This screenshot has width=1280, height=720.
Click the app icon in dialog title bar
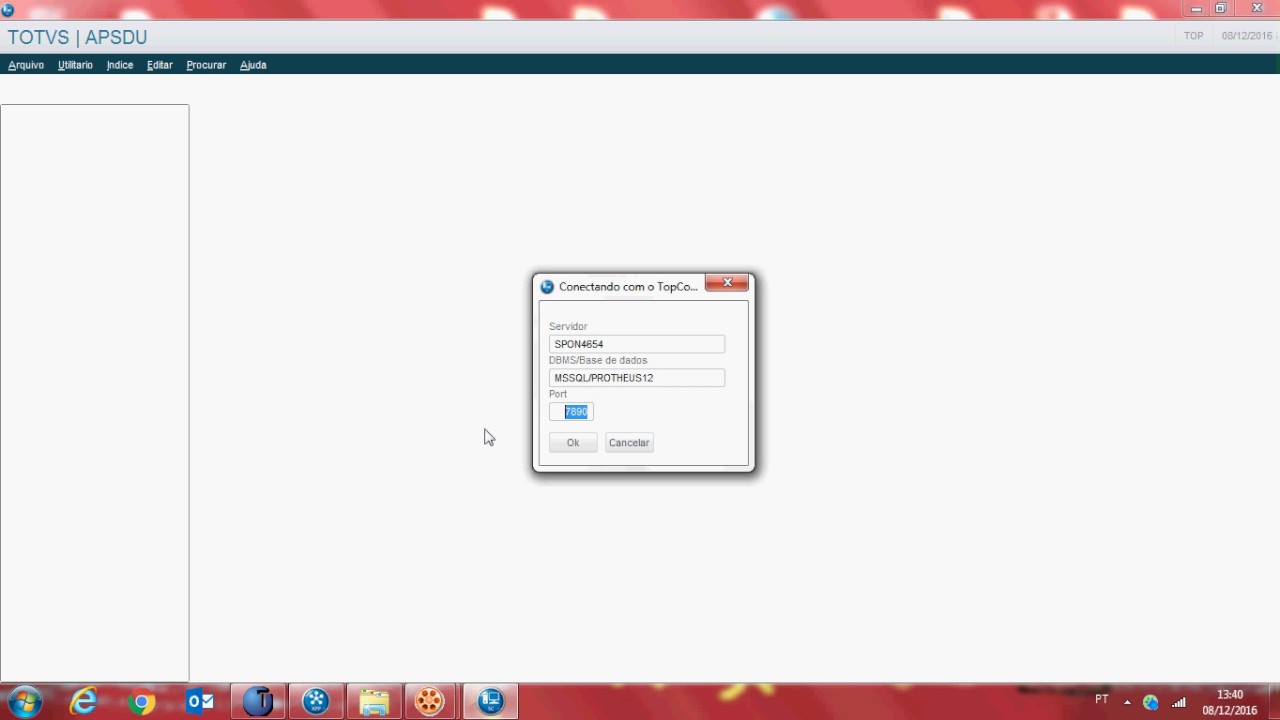(547, 287)
